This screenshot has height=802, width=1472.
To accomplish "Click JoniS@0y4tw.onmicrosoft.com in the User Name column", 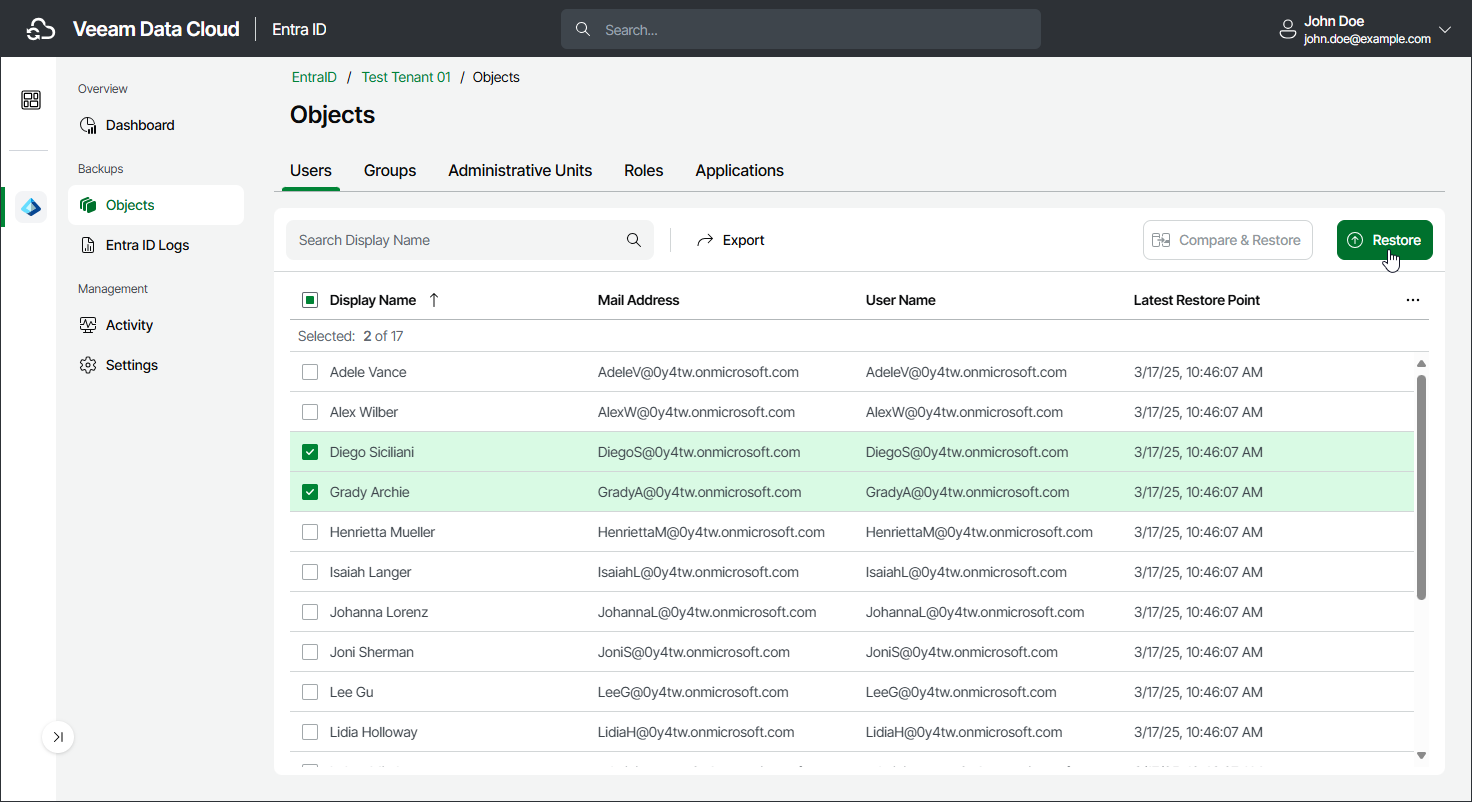I will [x=962, y=652].
